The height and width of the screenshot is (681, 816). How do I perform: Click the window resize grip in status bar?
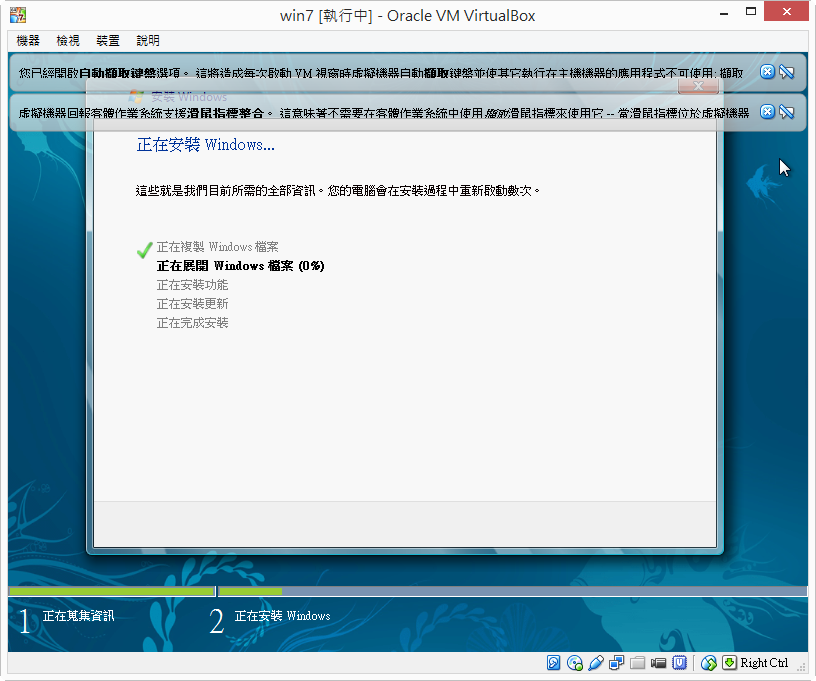click(x=801, y=666)
